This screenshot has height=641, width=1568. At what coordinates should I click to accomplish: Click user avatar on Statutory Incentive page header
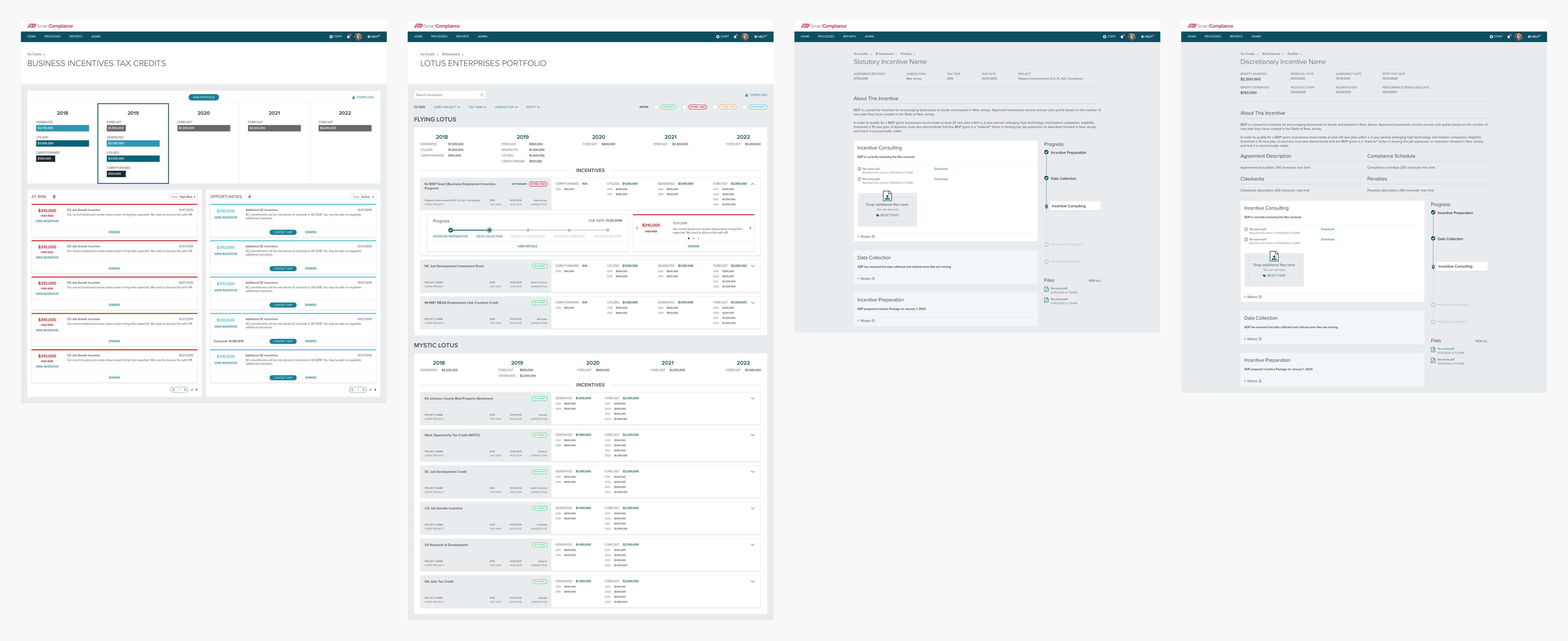[x=1132, y=37]
